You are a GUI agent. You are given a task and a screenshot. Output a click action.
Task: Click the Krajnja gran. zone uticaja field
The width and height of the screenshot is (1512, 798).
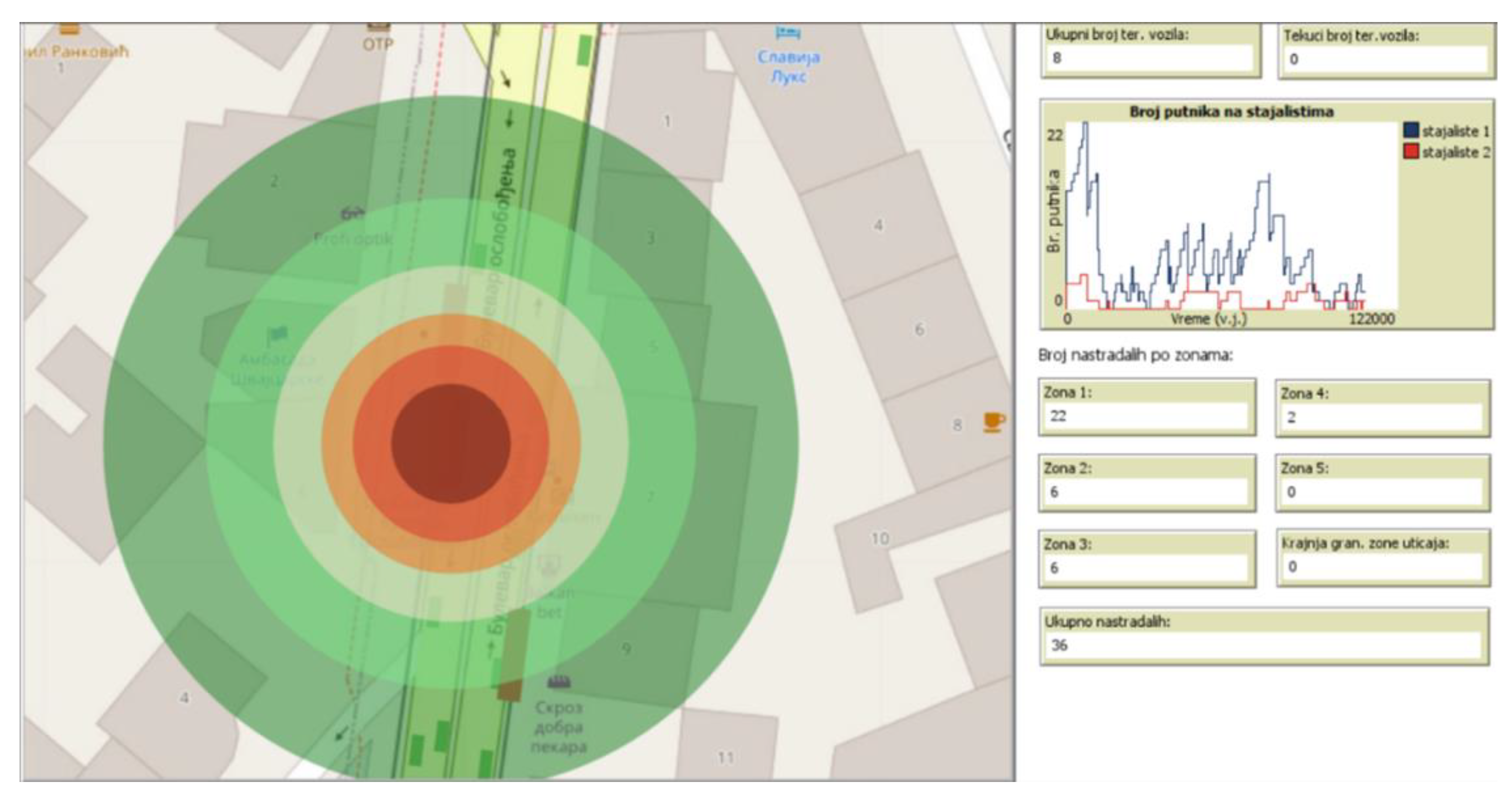pyautogui.click(x=1382, y=567)
